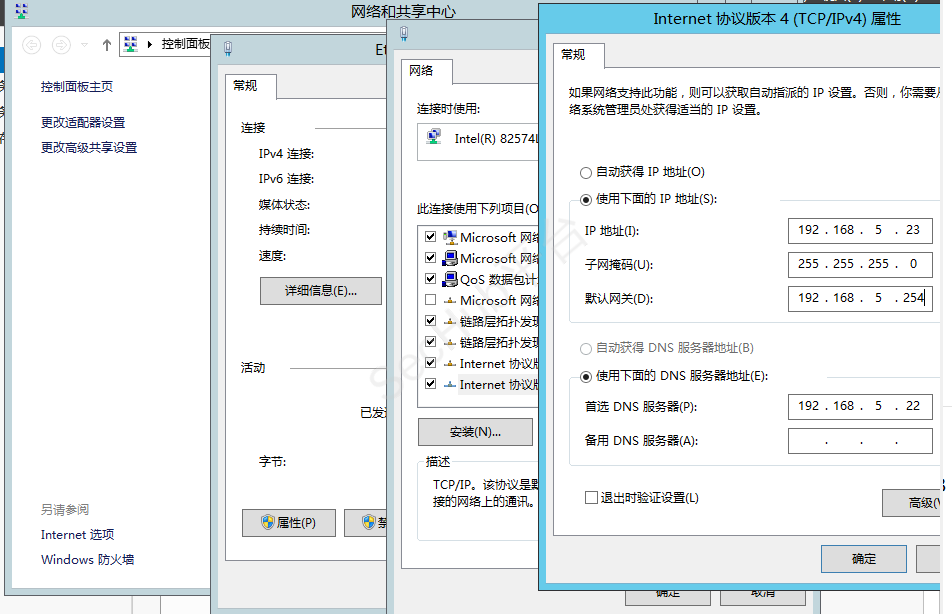Screen dimensions: 952x614
Task: Click the back navigation arrow
Action: pos(32,44)
